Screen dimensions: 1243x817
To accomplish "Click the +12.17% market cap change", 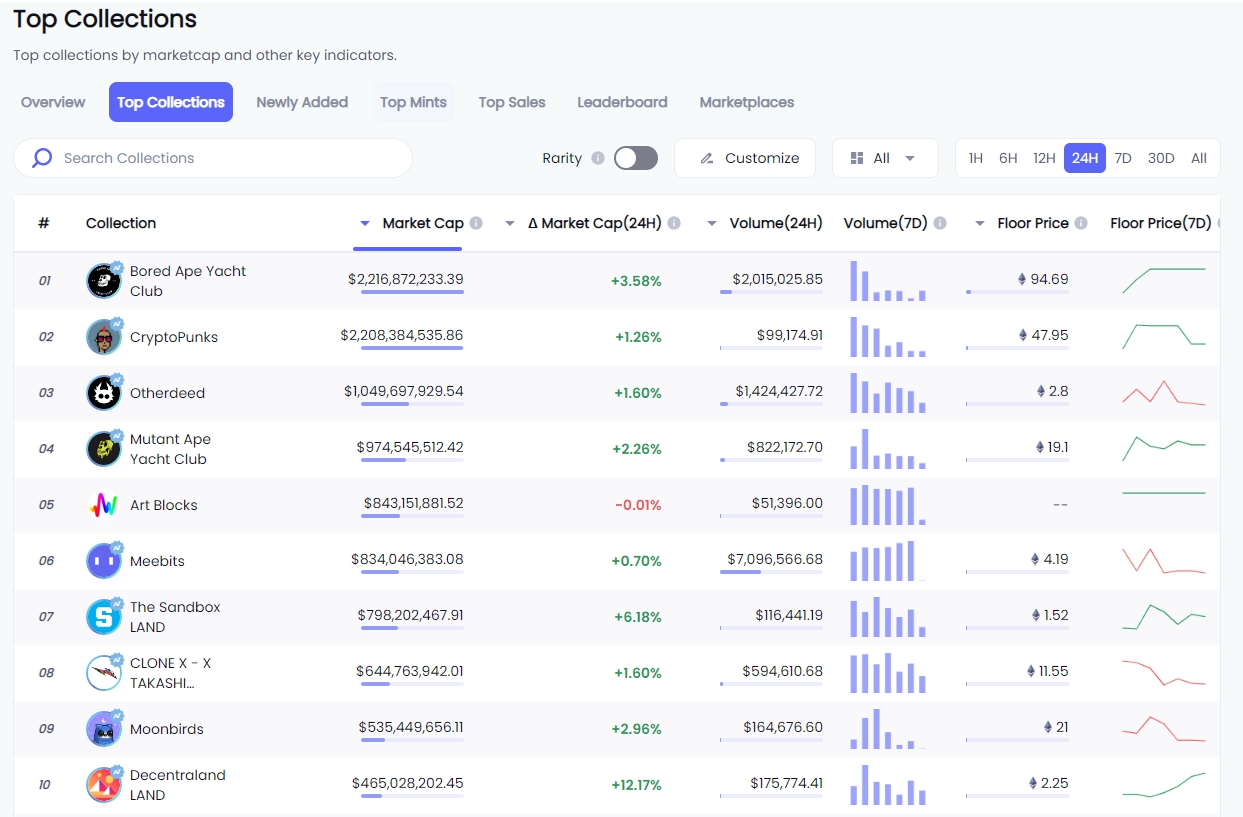I will pos(636,785).
